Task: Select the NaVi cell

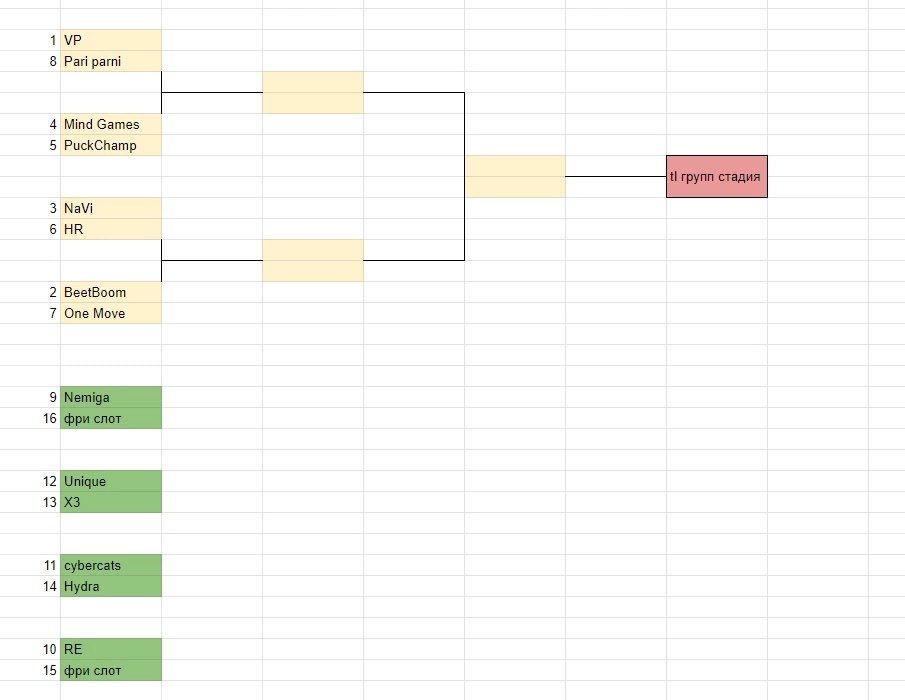Action: [x=110, y=208]
